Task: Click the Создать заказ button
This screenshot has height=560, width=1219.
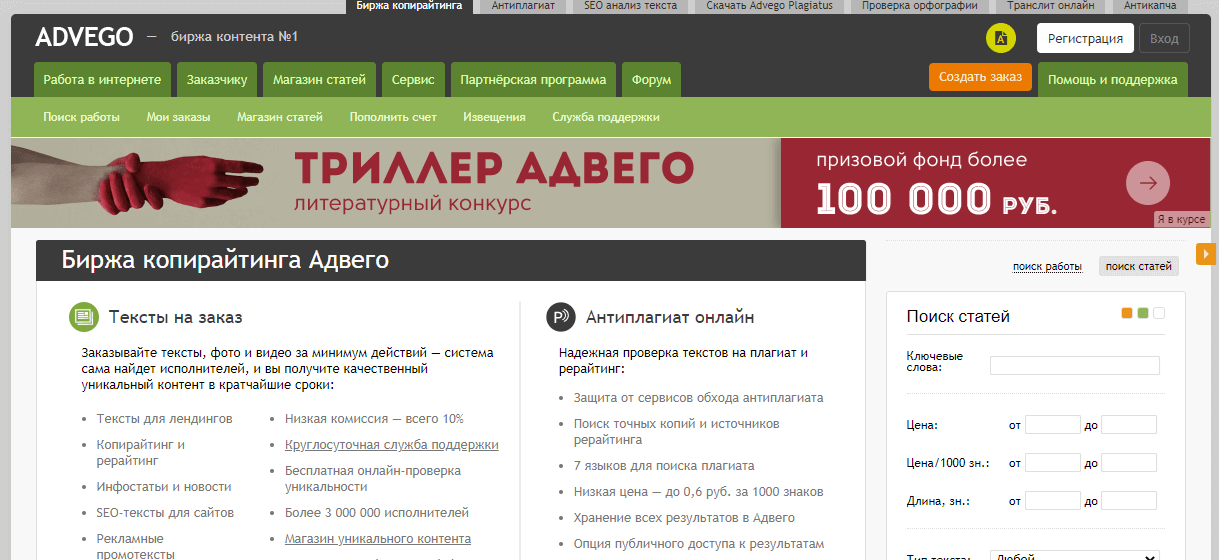Action: (x=980, y=77)
